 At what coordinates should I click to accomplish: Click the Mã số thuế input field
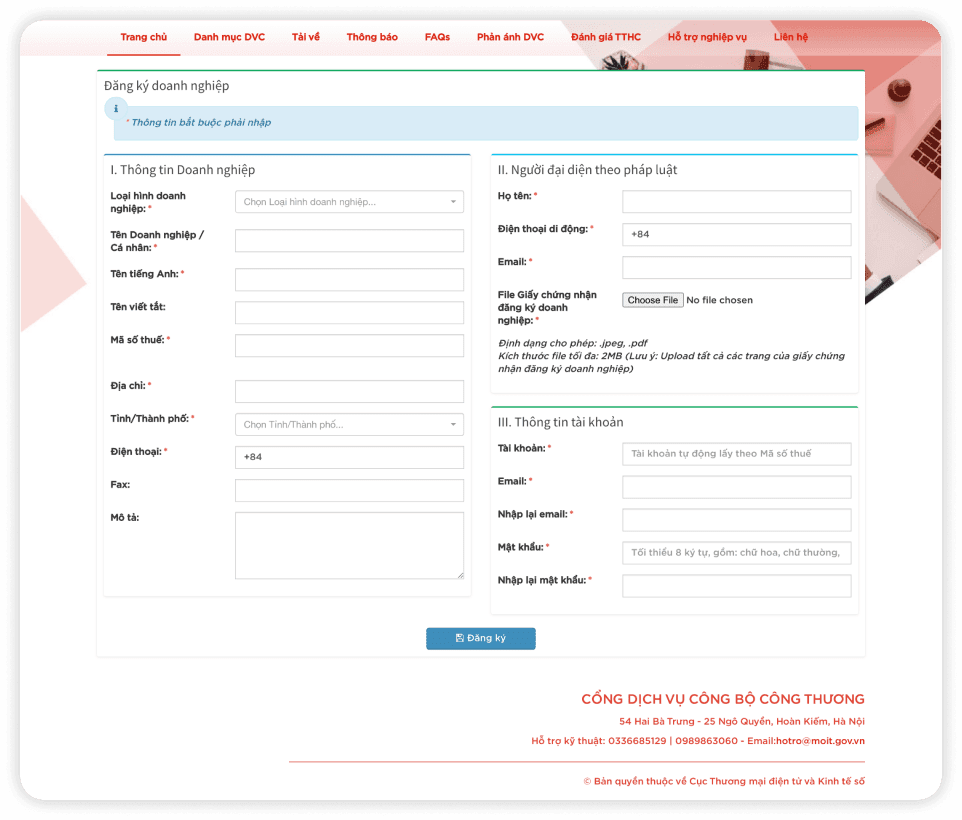click(x=348, y=345)
